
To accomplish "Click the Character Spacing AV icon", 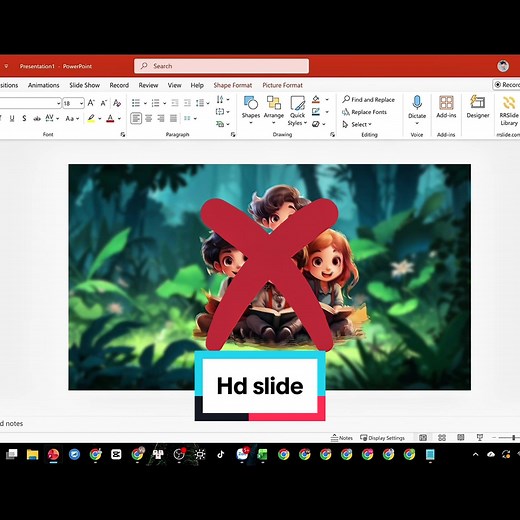I will click(x=49, y=118).
